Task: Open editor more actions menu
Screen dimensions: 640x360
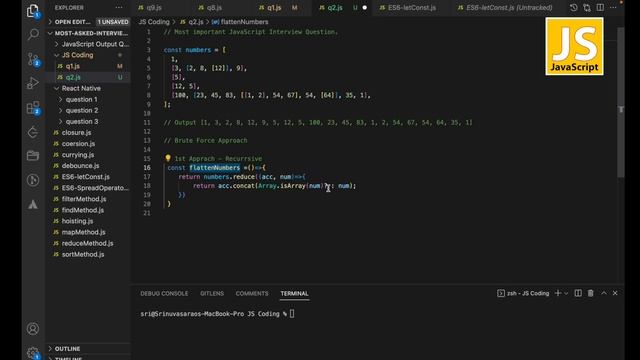Action: (x=613, y=7)
